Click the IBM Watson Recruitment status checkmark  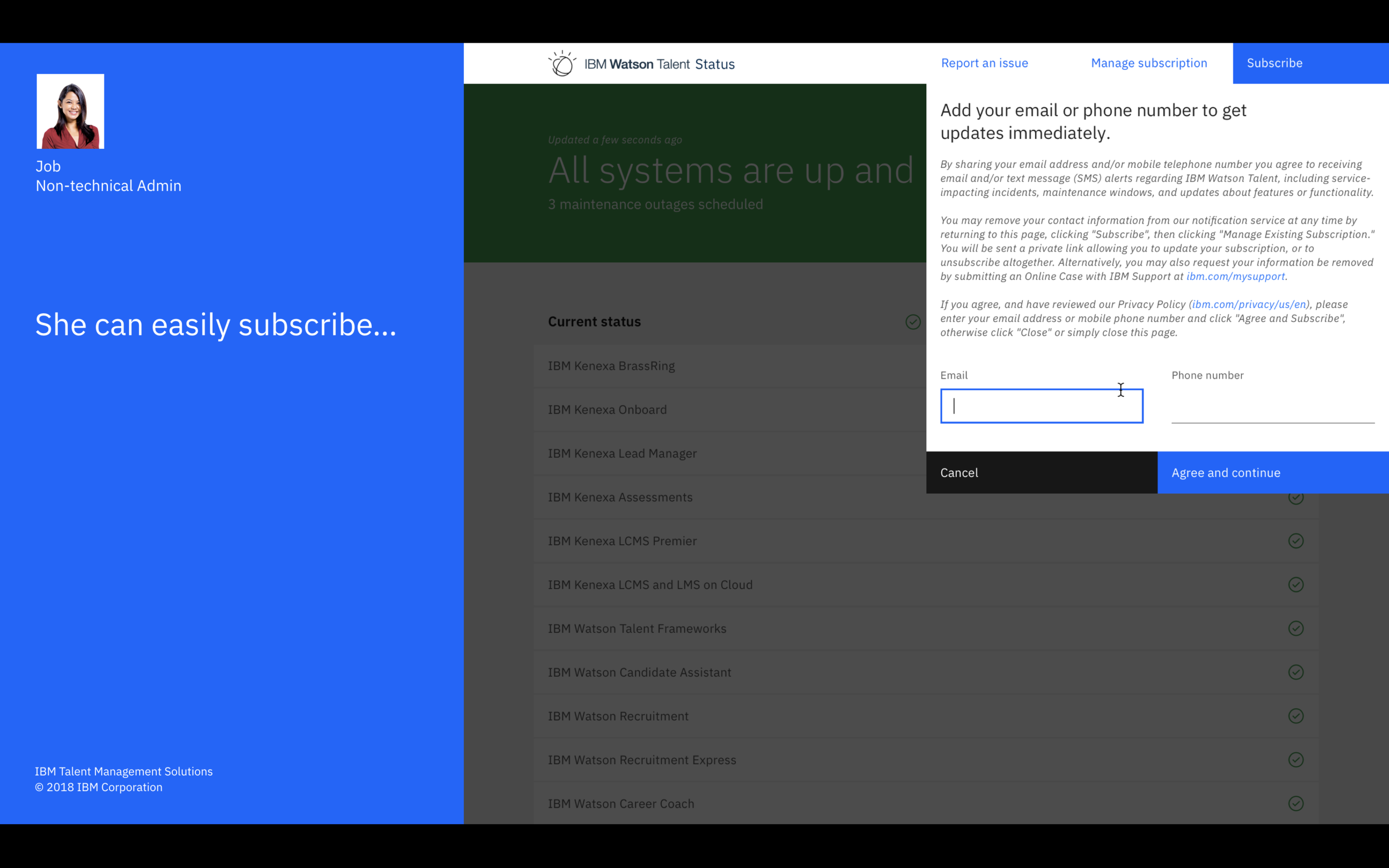1296,716
